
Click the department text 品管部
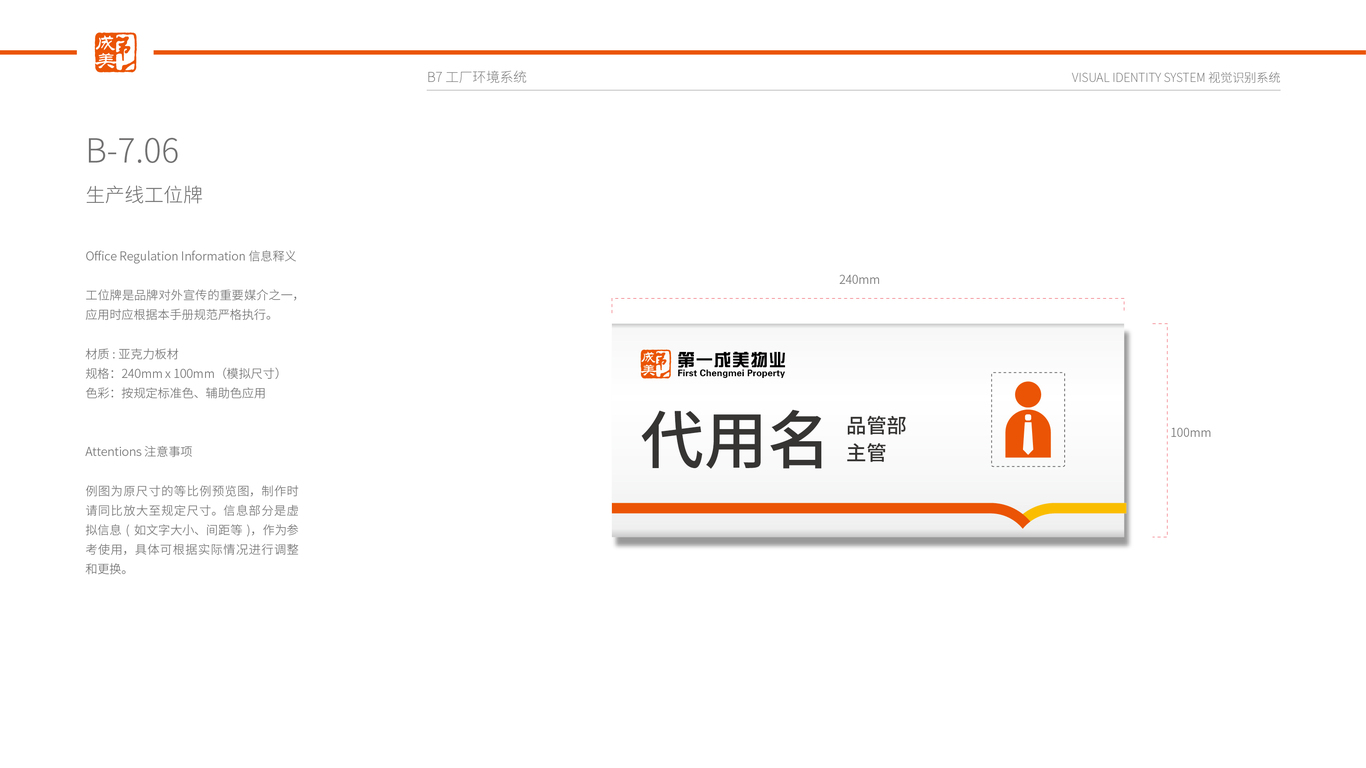coord(876,426)
